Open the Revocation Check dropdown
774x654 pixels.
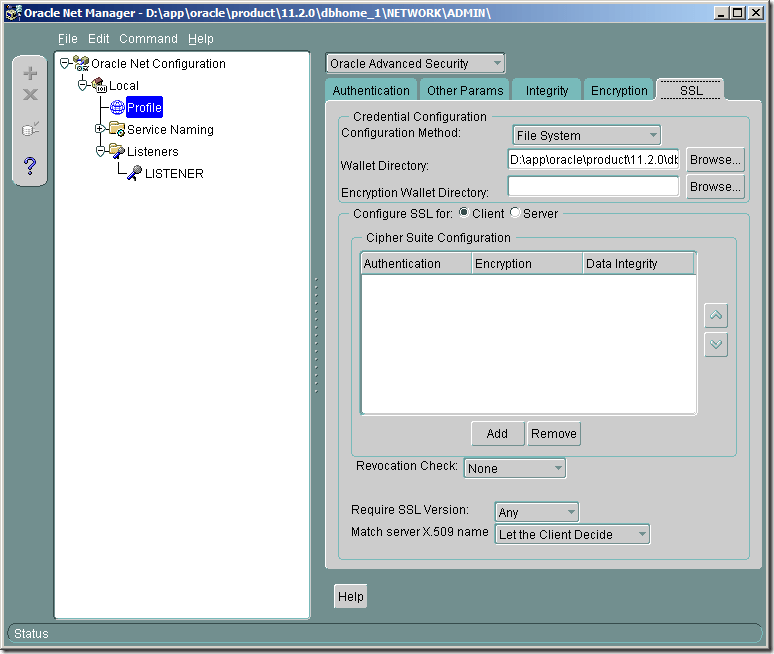(x=514, y=468)
